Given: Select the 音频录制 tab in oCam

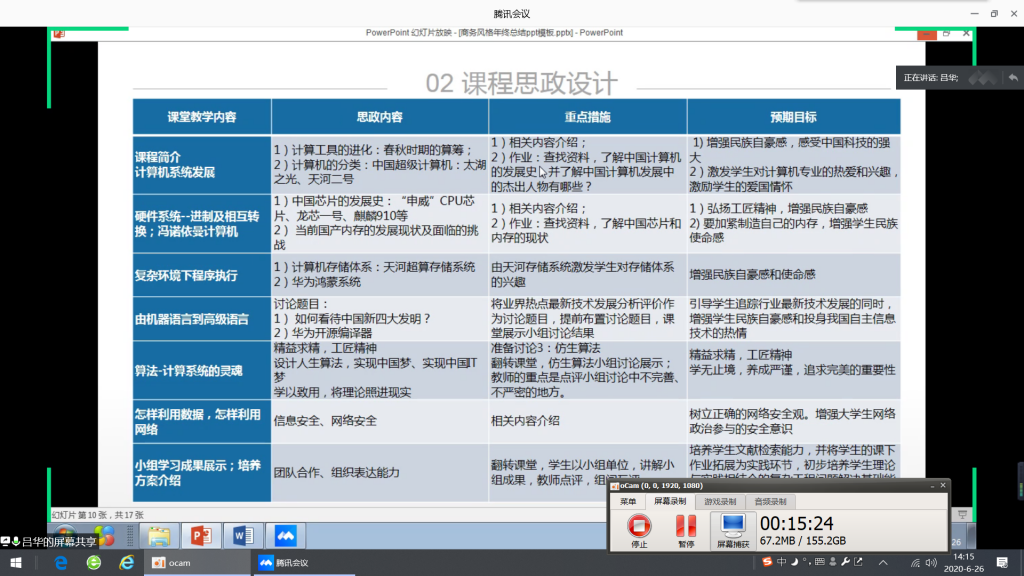Looking at the screenshot, I should tap(770, 501).
